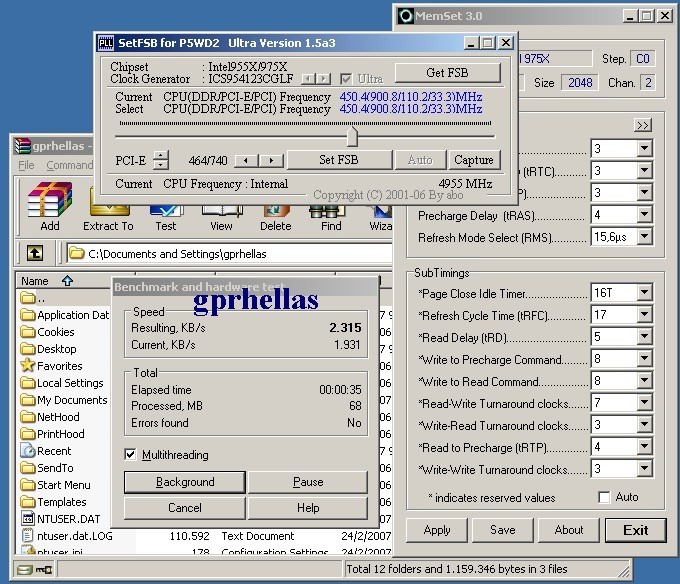Select the Recent folder

point(46,451)
